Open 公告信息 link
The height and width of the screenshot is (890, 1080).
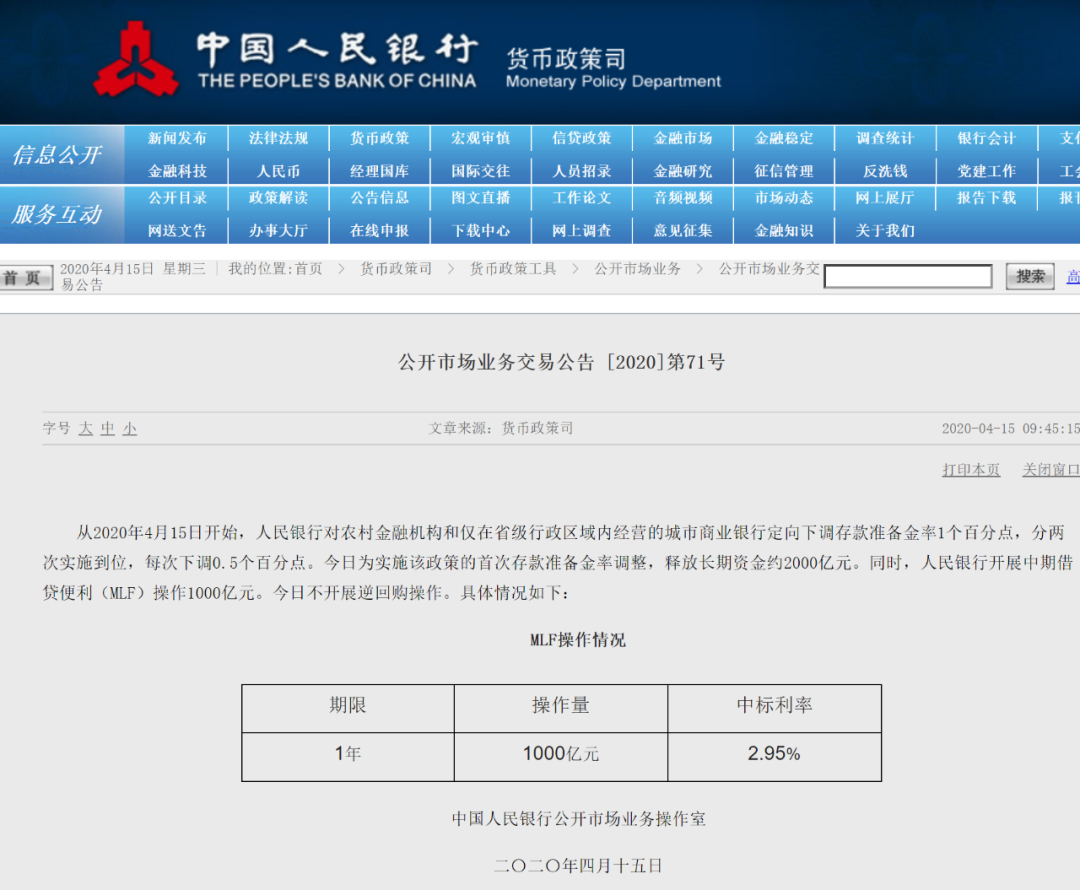pos(380,198)
